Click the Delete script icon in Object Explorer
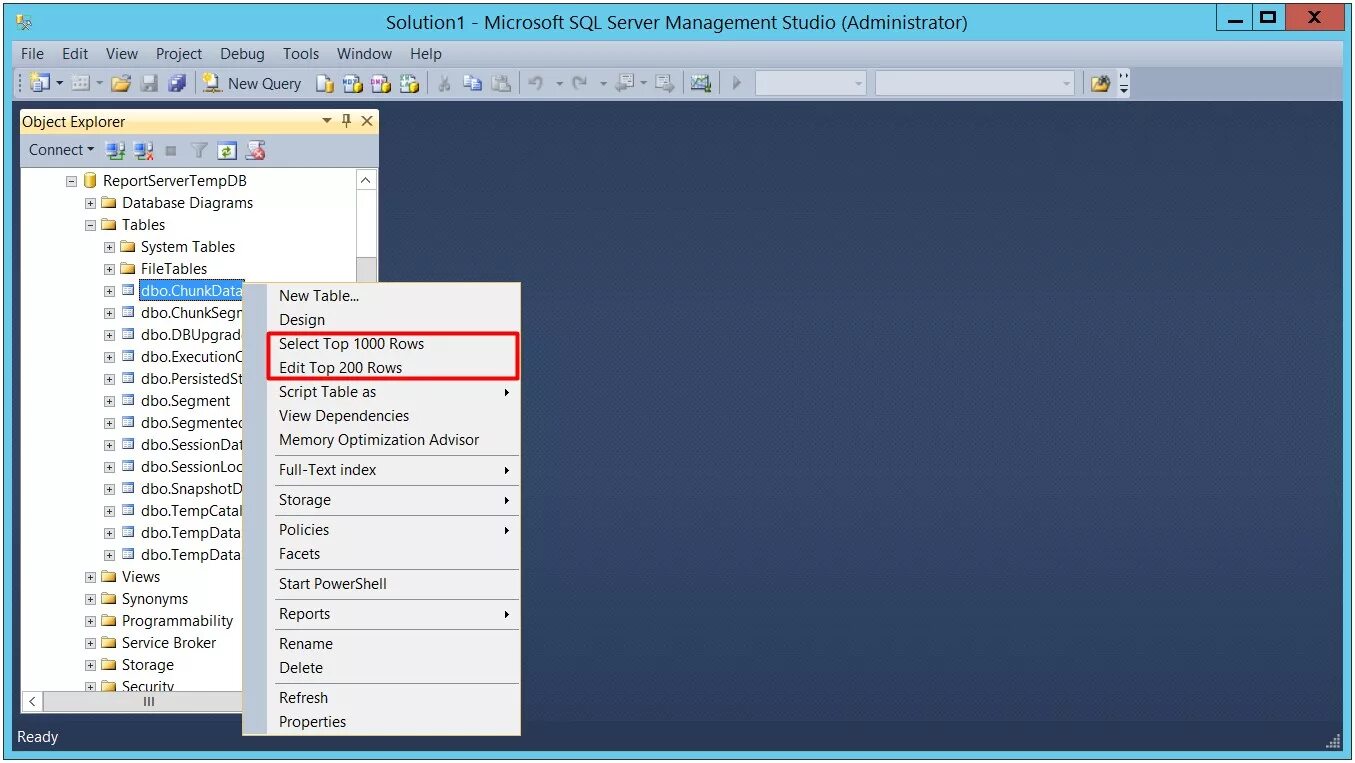1355x763 pixels. (x=256, y=150)
